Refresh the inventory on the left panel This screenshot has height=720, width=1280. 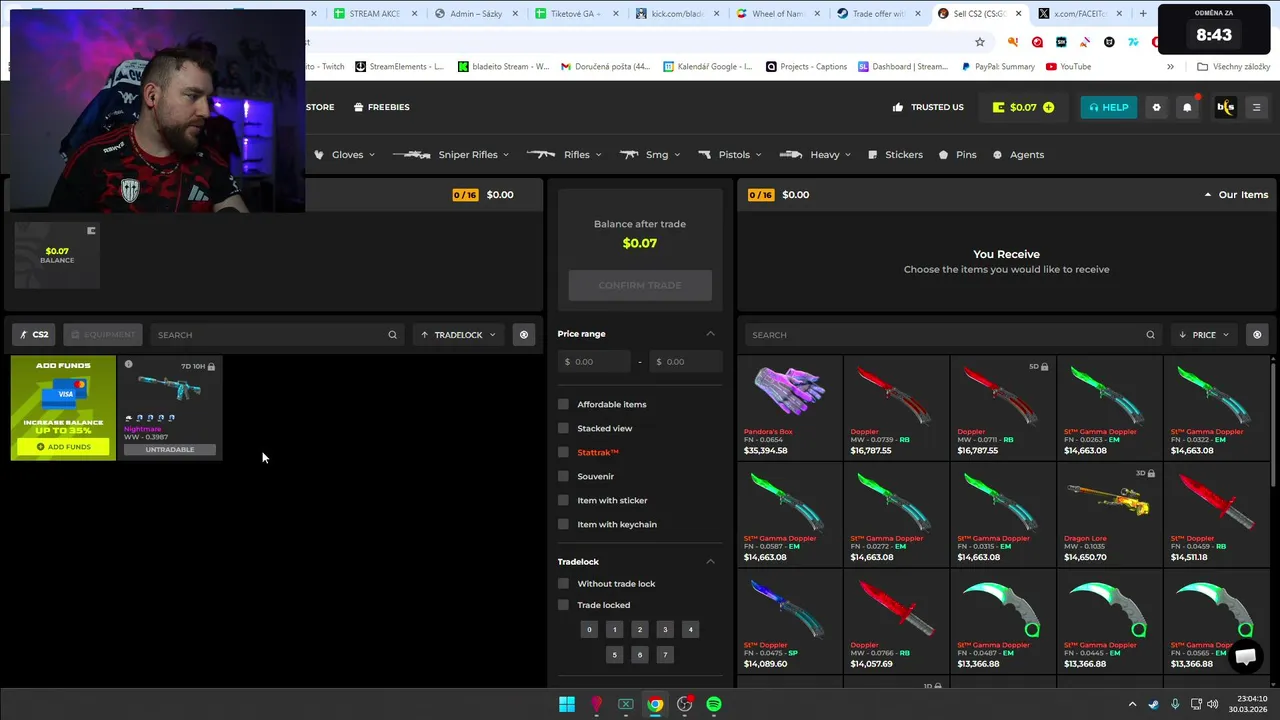pyautogui.click(x=523, y=335)
